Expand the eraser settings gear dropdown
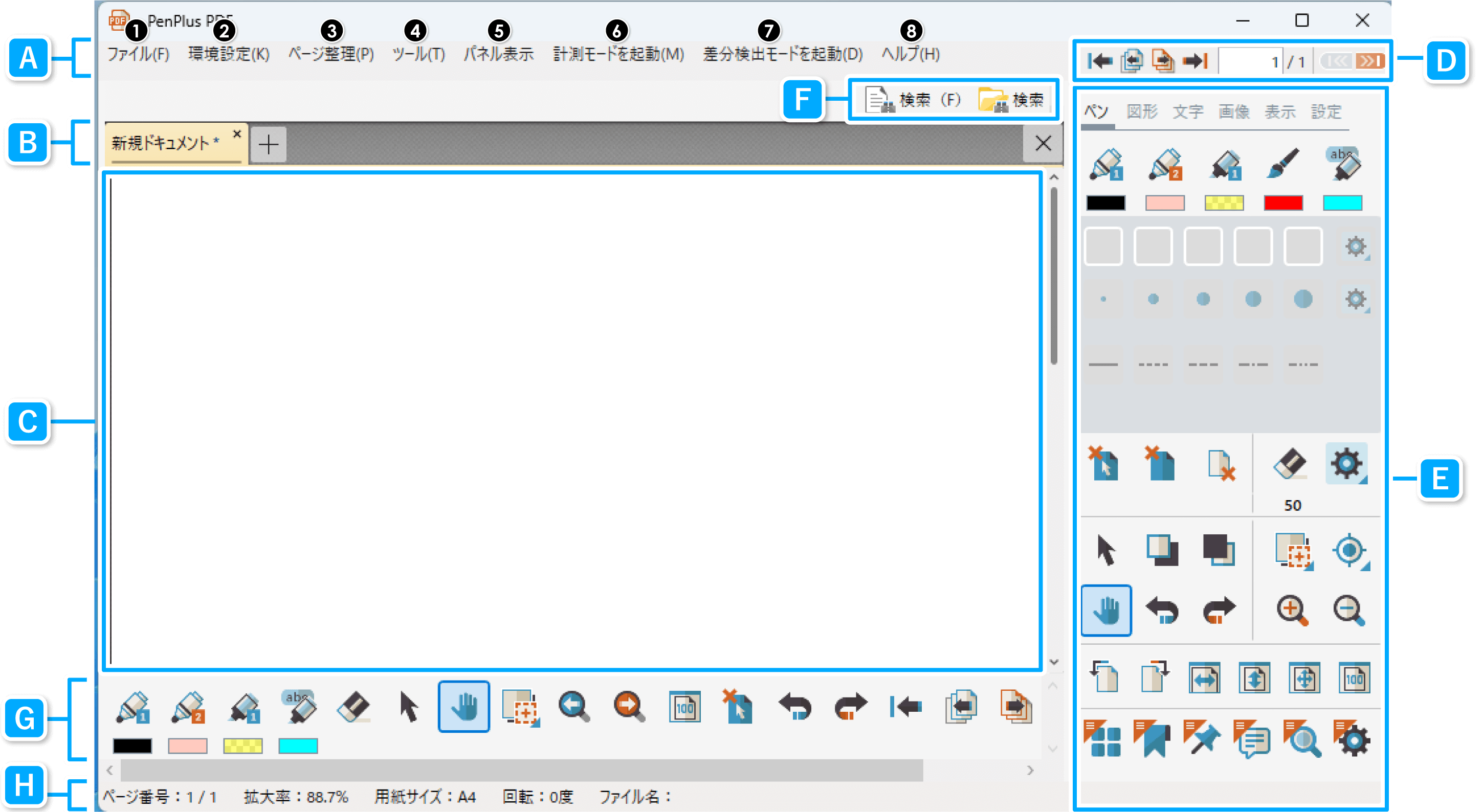 1346,464
